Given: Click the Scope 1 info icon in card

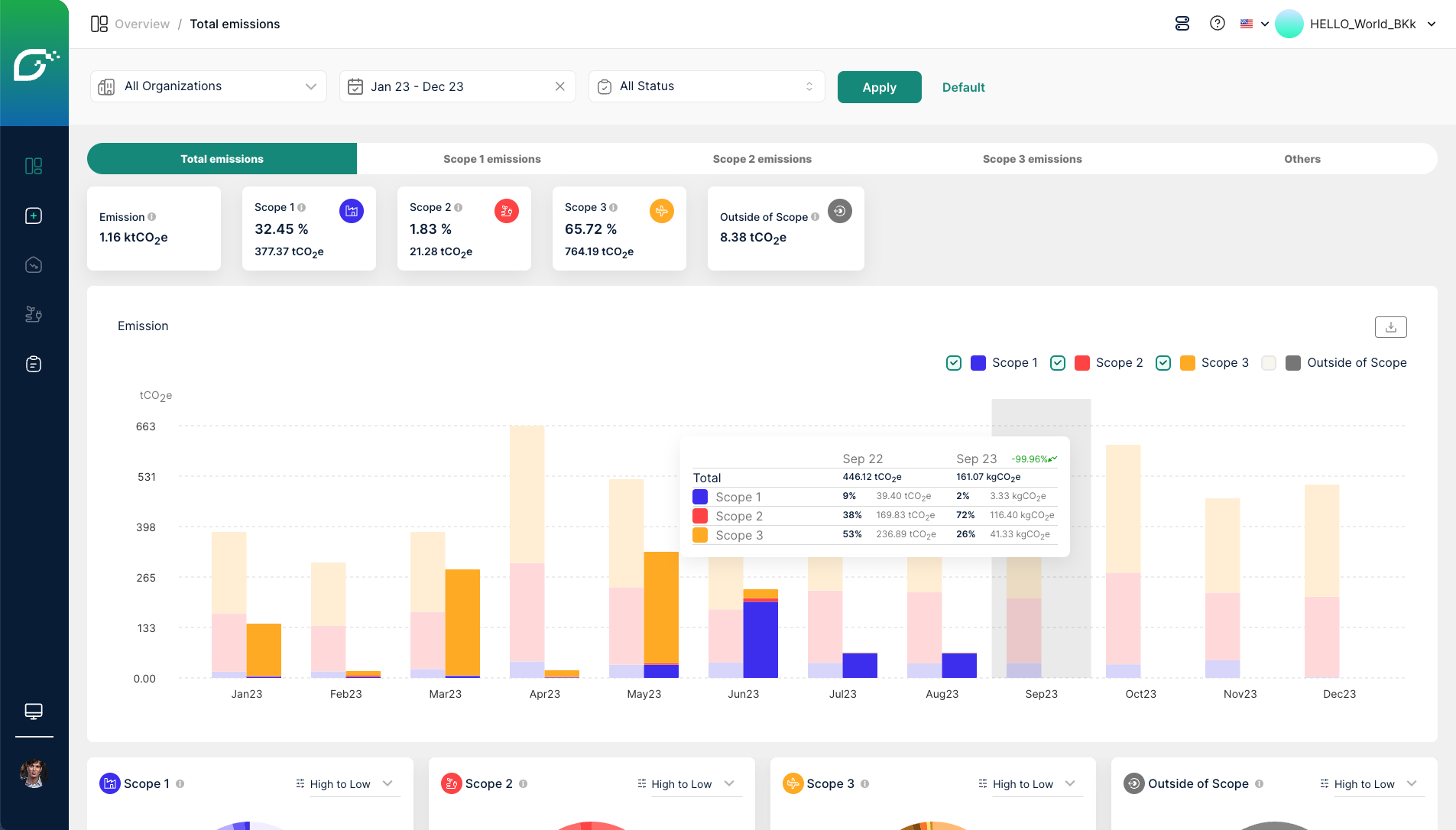Looking at the screenshot, I should point(302,207).
